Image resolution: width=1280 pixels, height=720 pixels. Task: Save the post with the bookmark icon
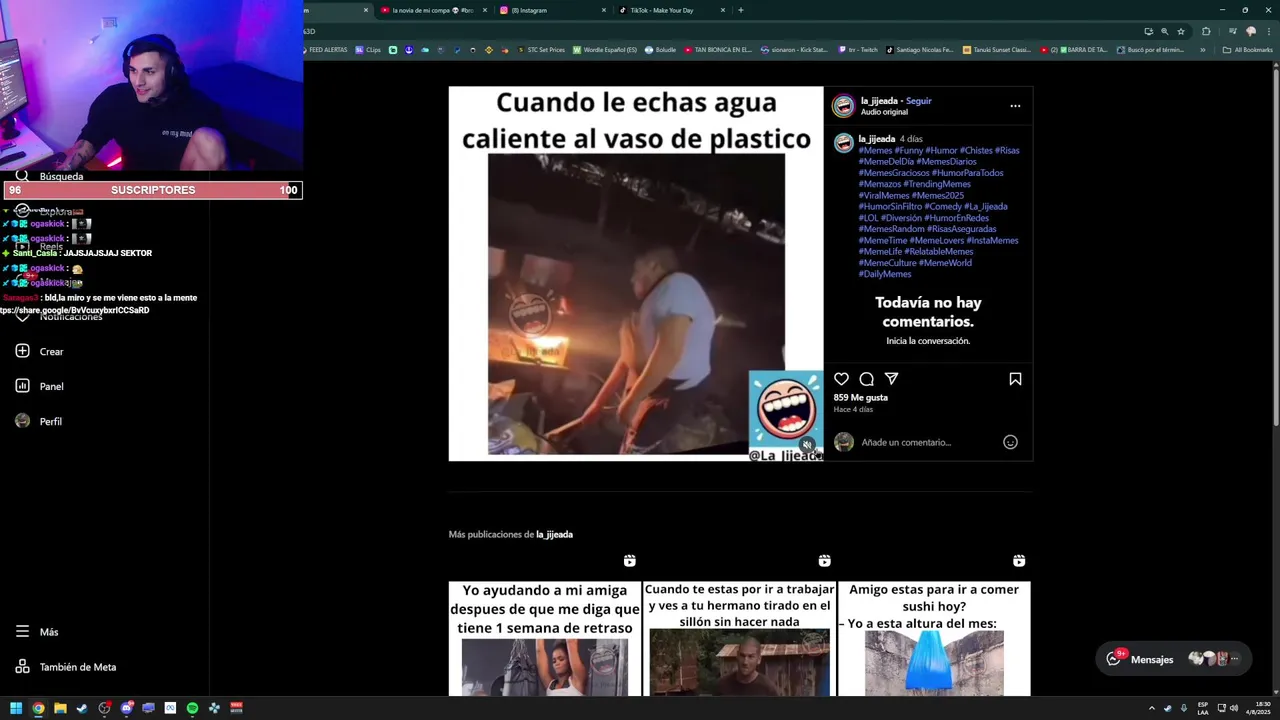pyautogui.click(x=1015, y=379)
